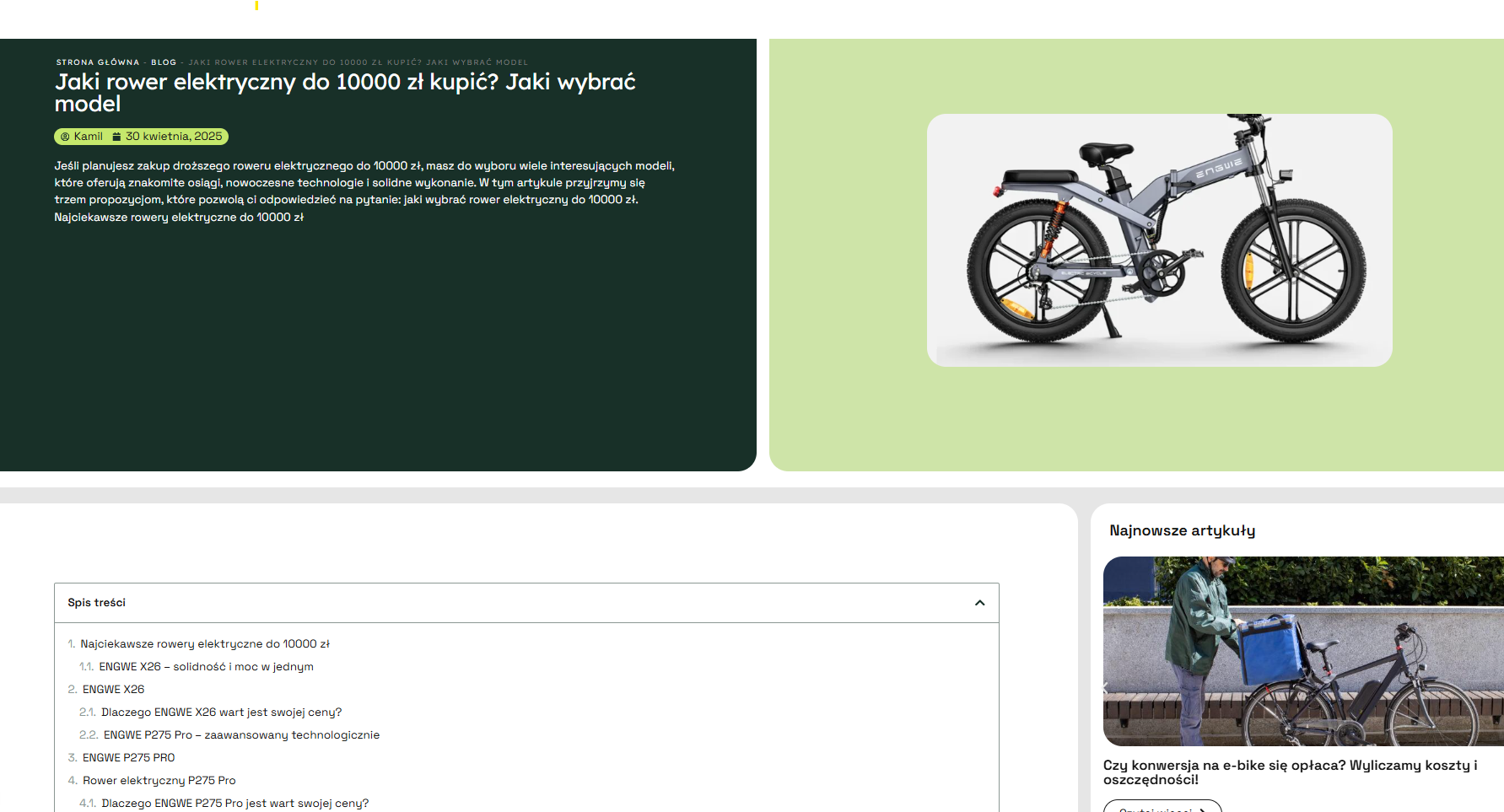Collapse the Spis treści chevron
The height and width of the screenshot is (812, 1504).
(x=979, y=603)
